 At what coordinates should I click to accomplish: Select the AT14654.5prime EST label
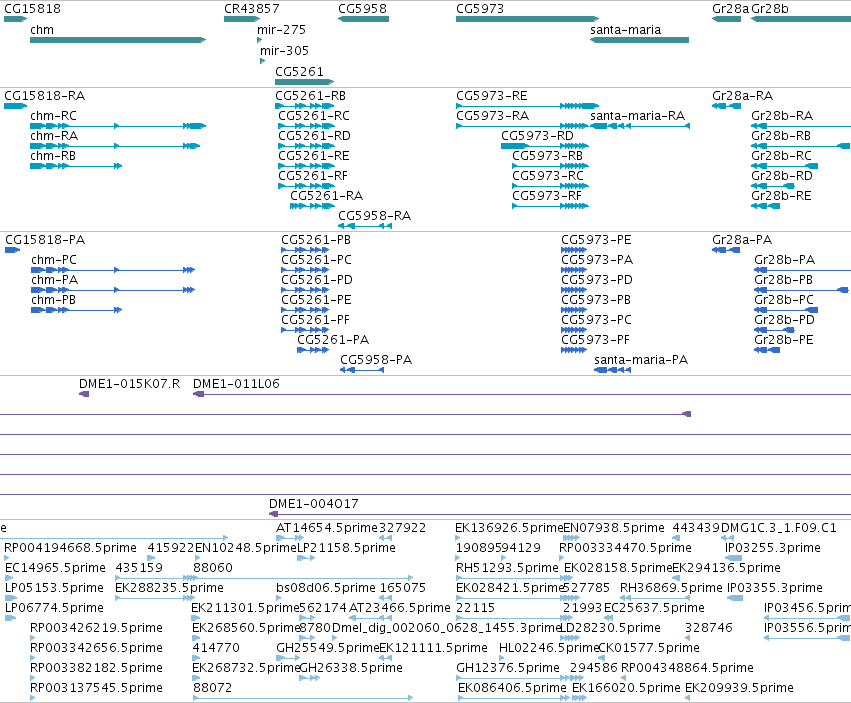326,528
